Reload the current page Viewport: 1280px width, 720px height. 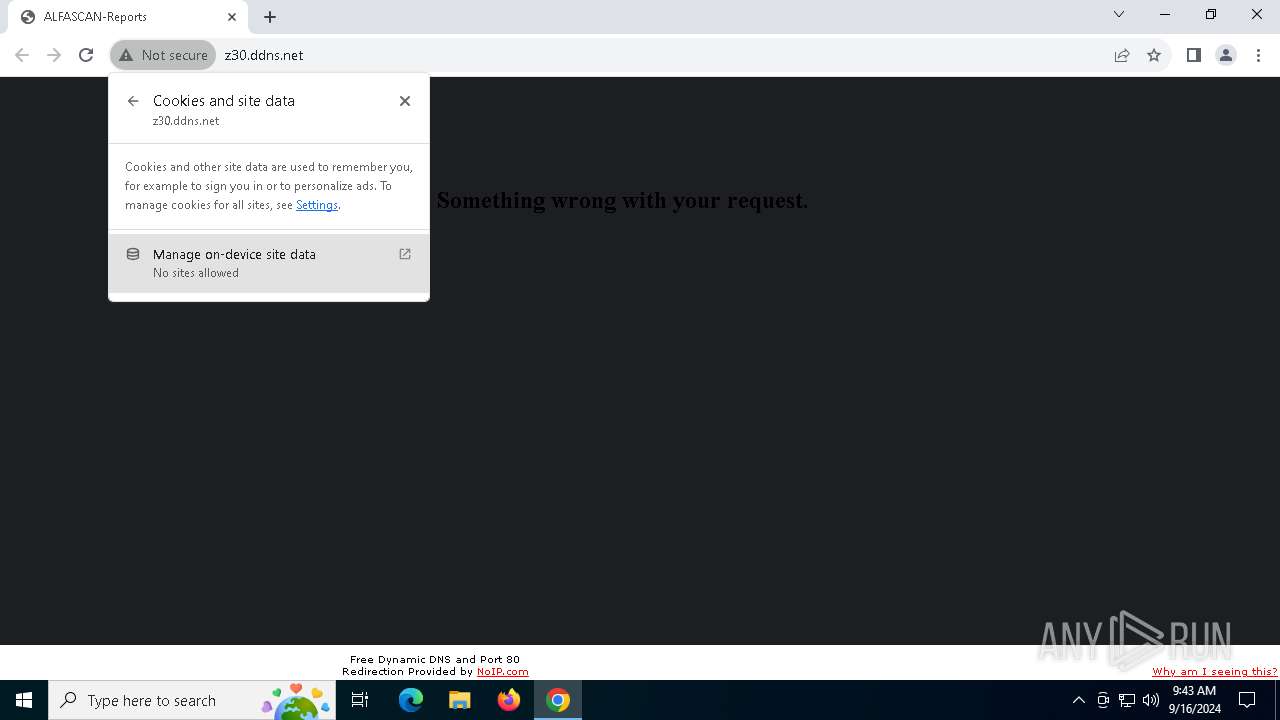pos(86,55)
